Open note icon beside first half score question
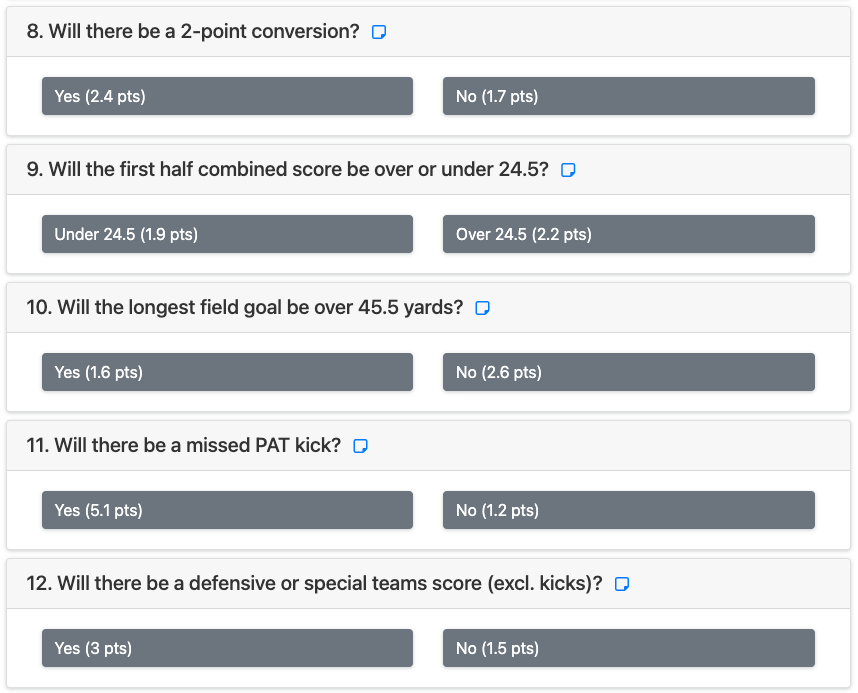The image size is (858, 693). click(x=568, y=170)
